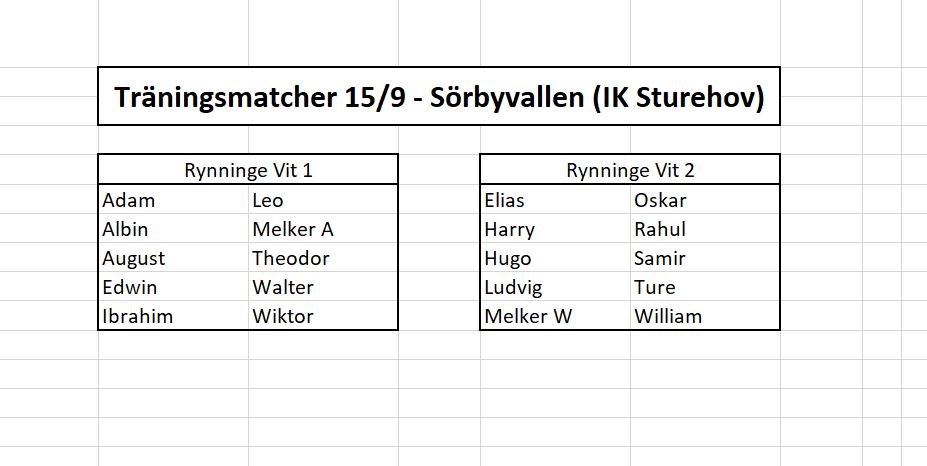Click the Rynninge Vit 2 header cell
The image size is (927, 466).
coord(630,170)
